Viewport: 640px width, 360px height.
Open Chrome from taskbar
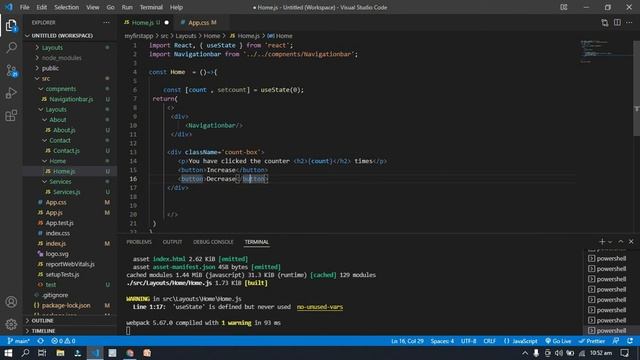pos(130,353)
